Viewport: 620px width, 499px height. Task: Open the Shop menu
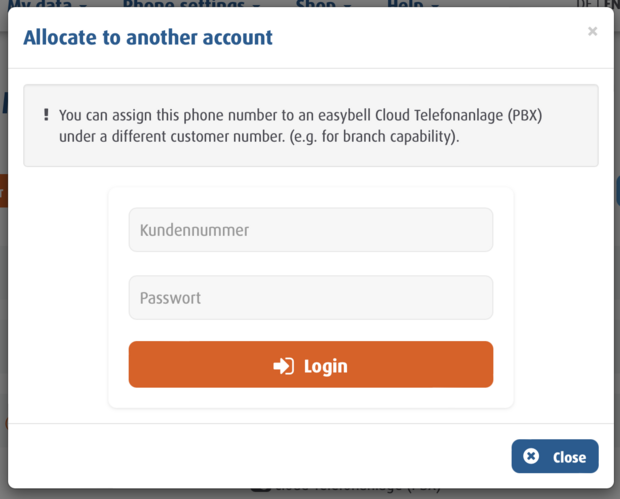click(x=316, y=4)
